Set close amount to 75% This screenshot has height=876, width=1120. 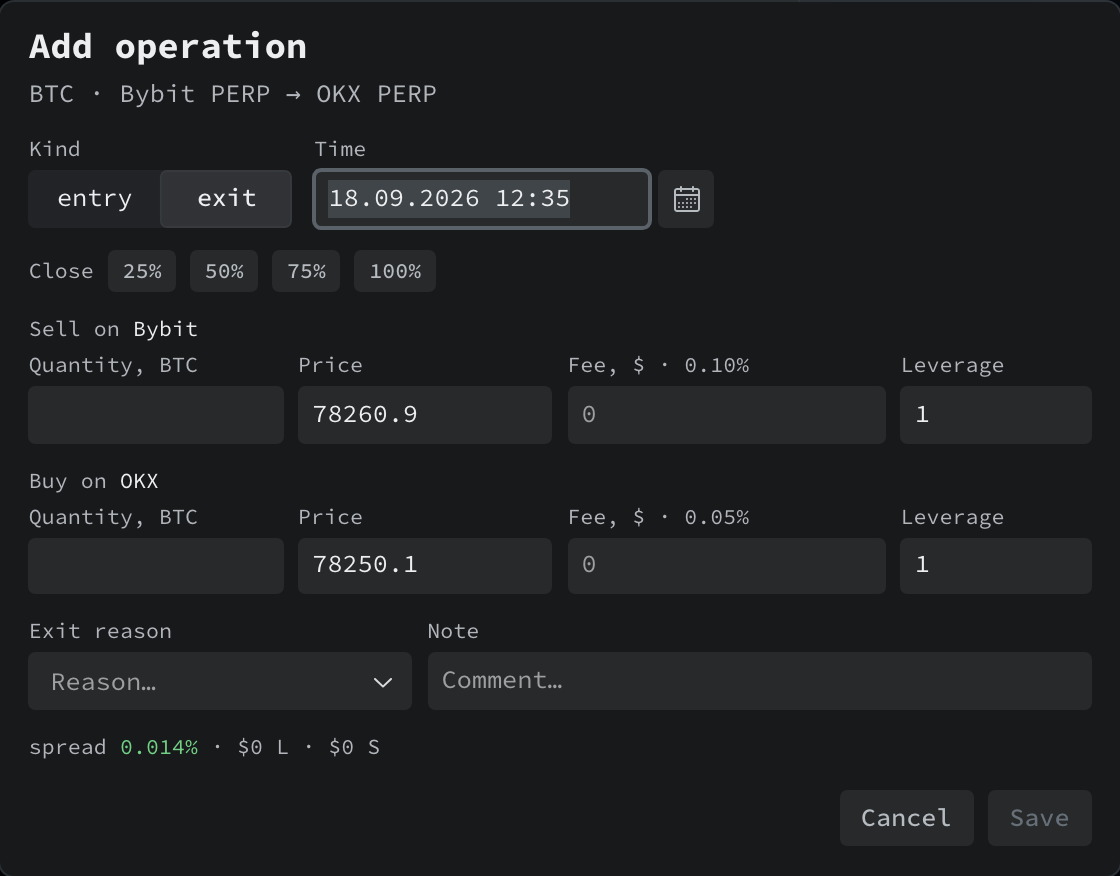point(306,272)
